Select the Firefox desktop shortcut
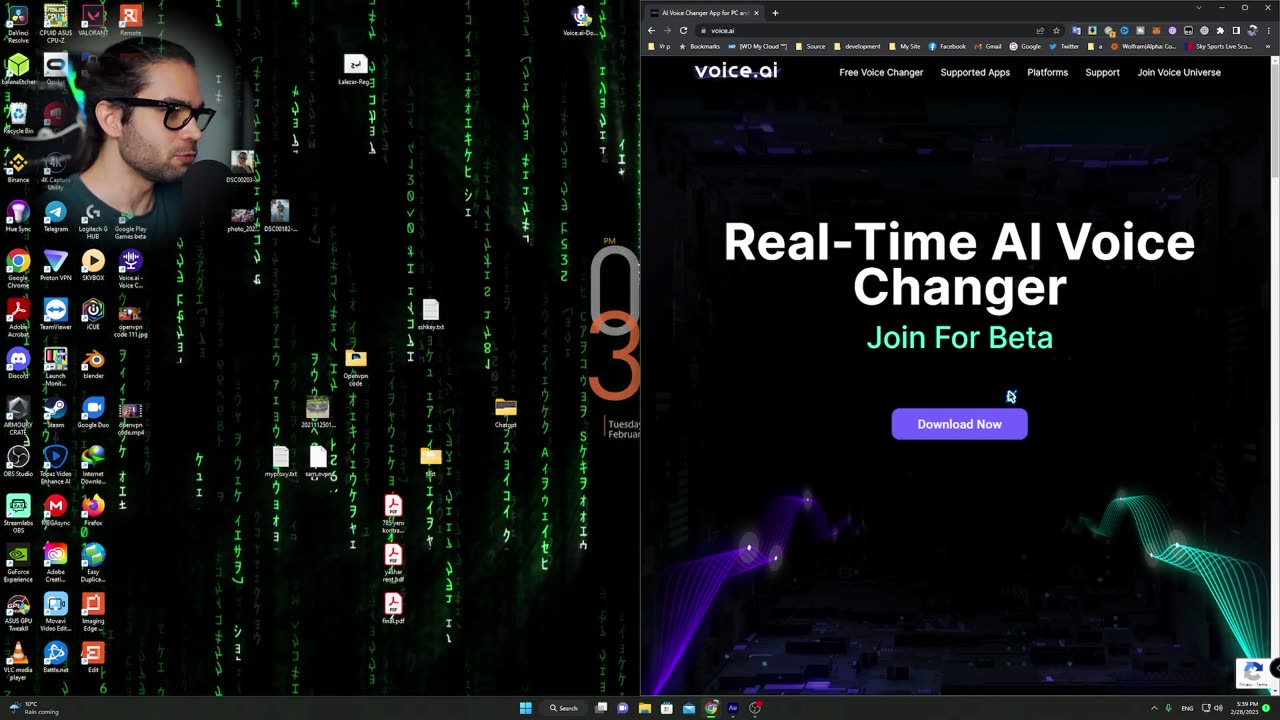This screenshot has width=1280, height=720. pos(93,510)
